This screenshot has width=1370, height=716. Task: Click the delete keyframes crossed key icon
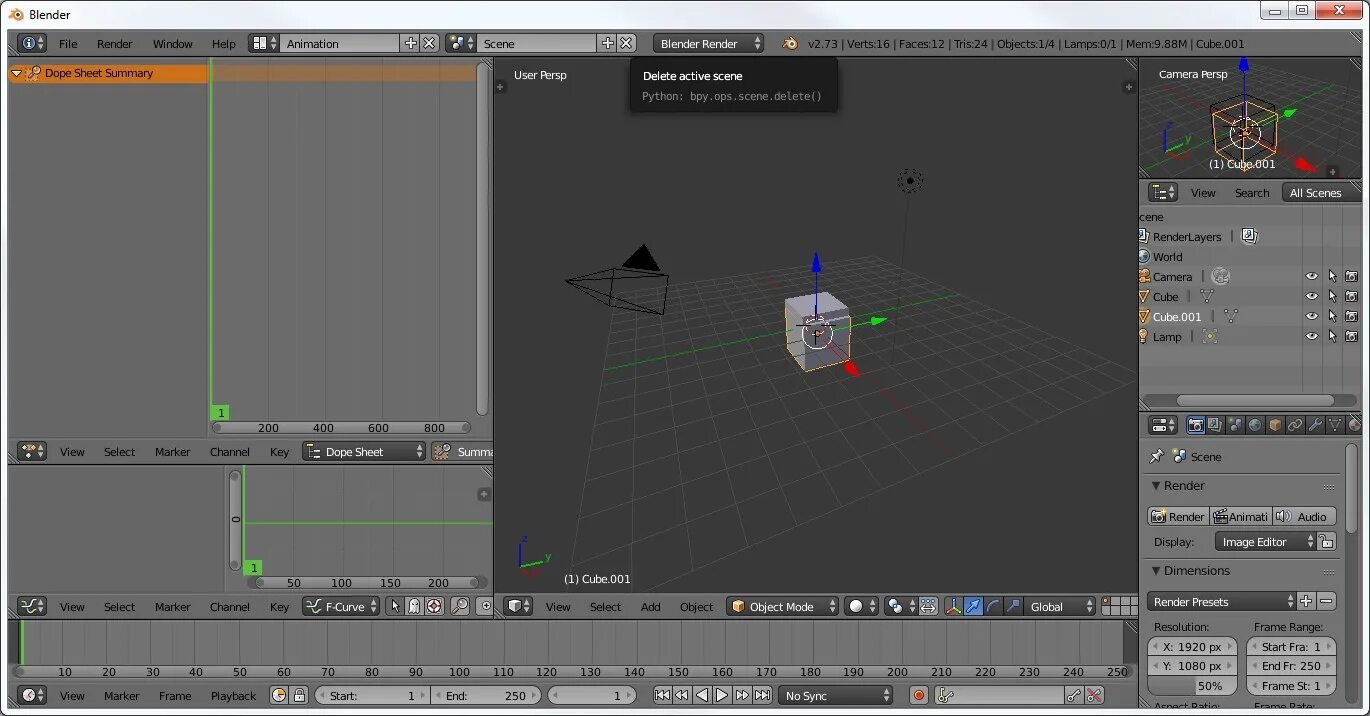pos(1094,695)
